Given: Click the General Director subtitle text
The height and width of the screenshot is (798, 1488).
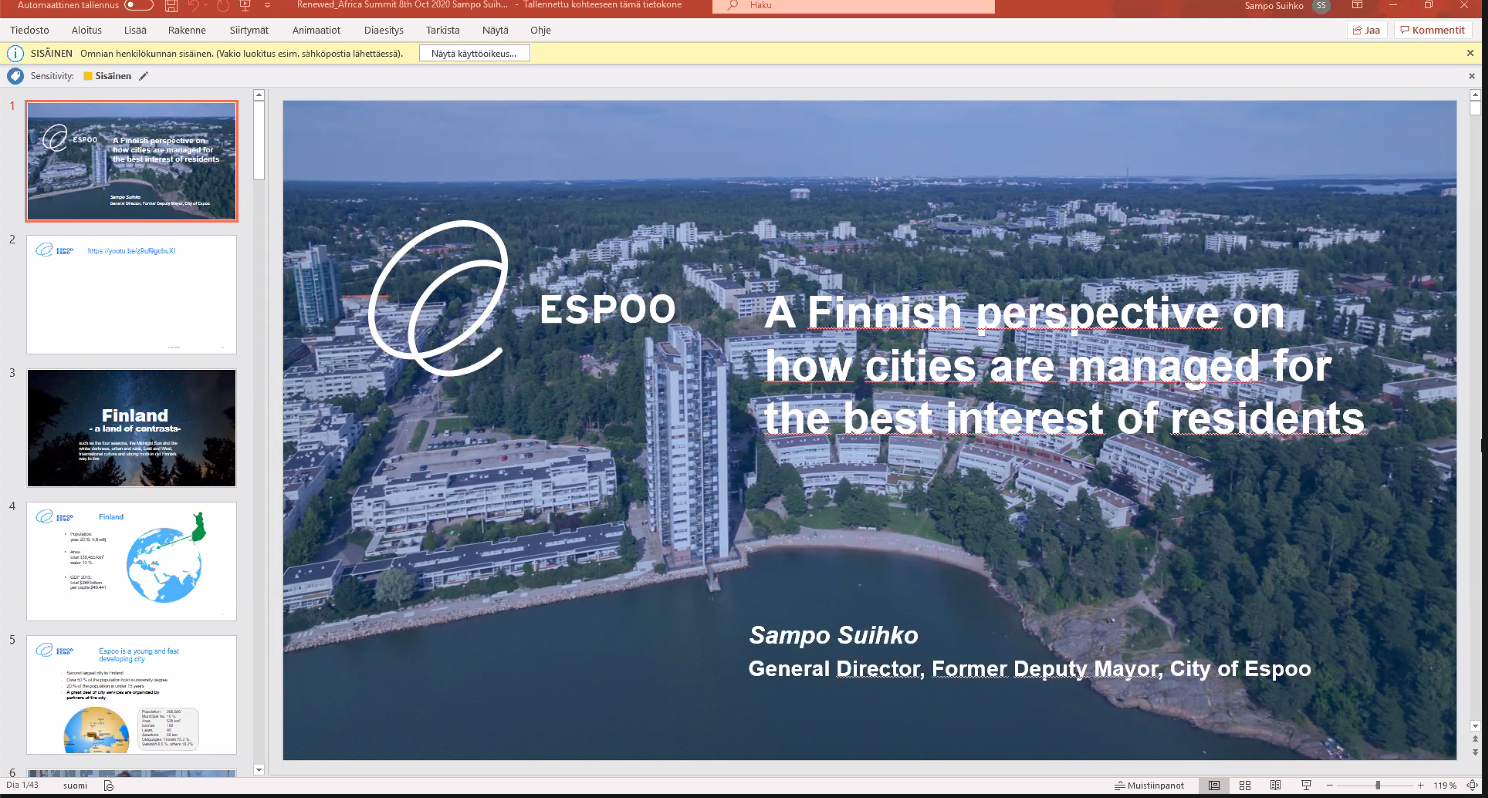Looking at the screenshot, I should click(x=1029, y=668).
